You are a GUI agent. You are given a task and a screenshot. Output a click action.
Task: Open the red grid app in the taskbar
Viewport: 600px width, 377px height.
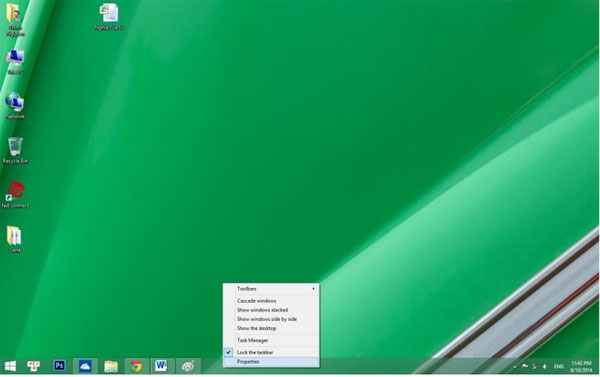(x=34, y=366)
